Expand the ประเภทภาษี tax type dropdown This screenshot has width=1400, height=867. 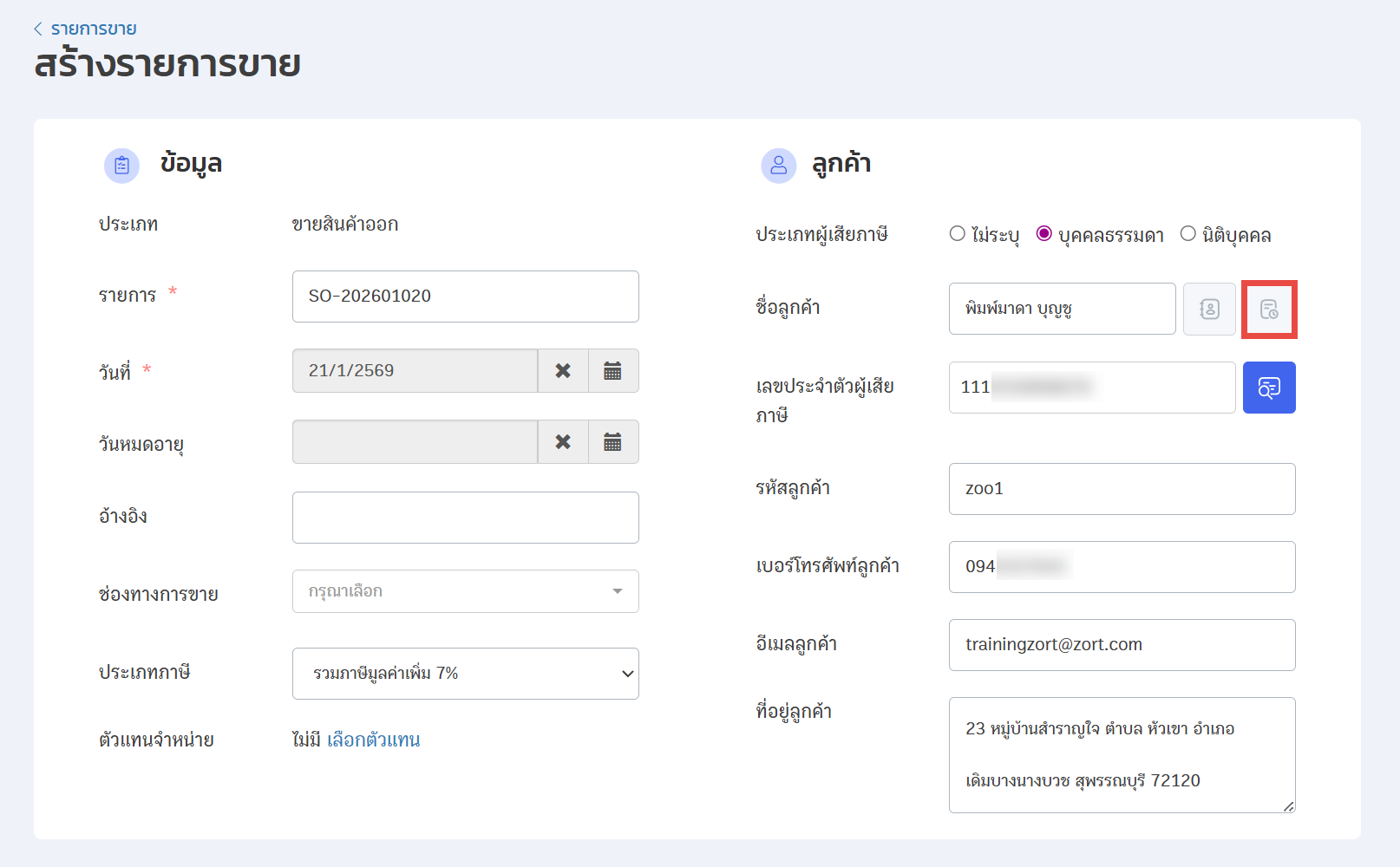[x=465, y=674]
